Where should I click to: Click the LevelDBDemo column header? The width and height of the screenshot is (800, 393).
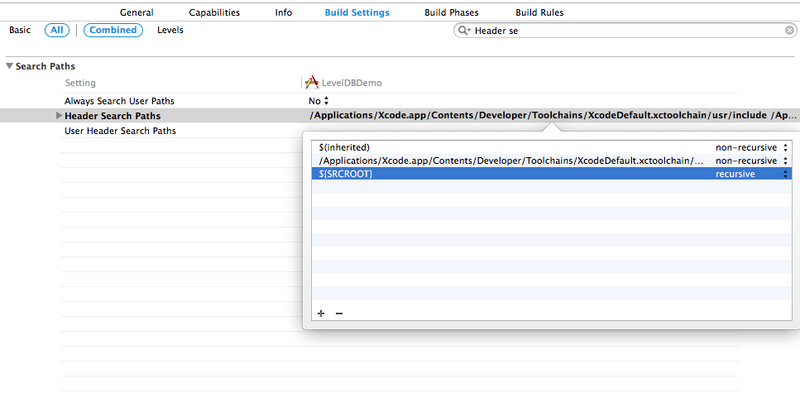click(351, 83)
